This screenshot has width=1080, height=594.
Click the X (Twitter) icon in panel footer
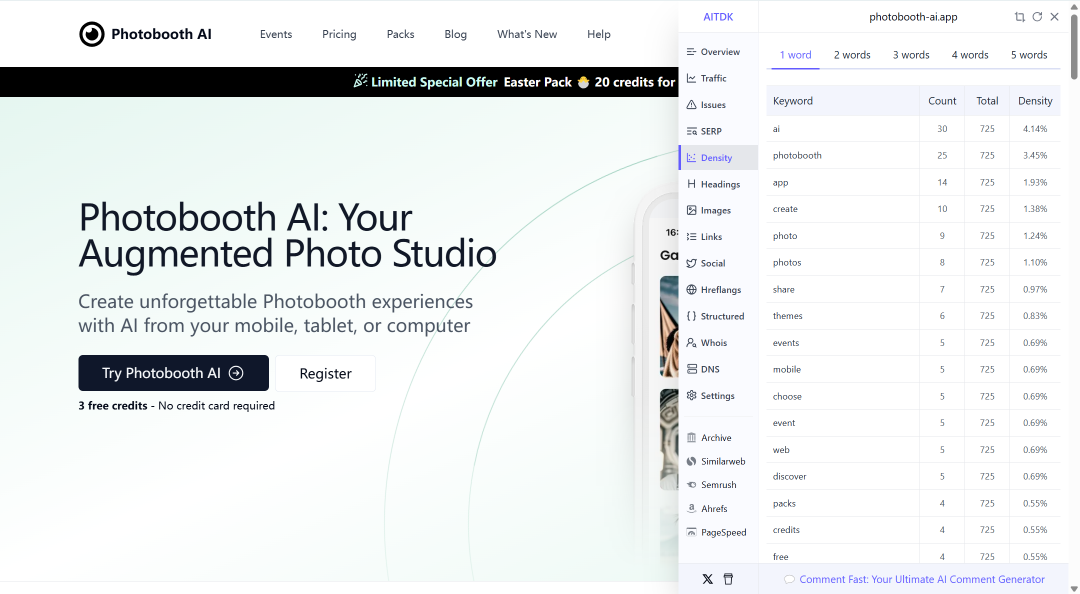707,579
